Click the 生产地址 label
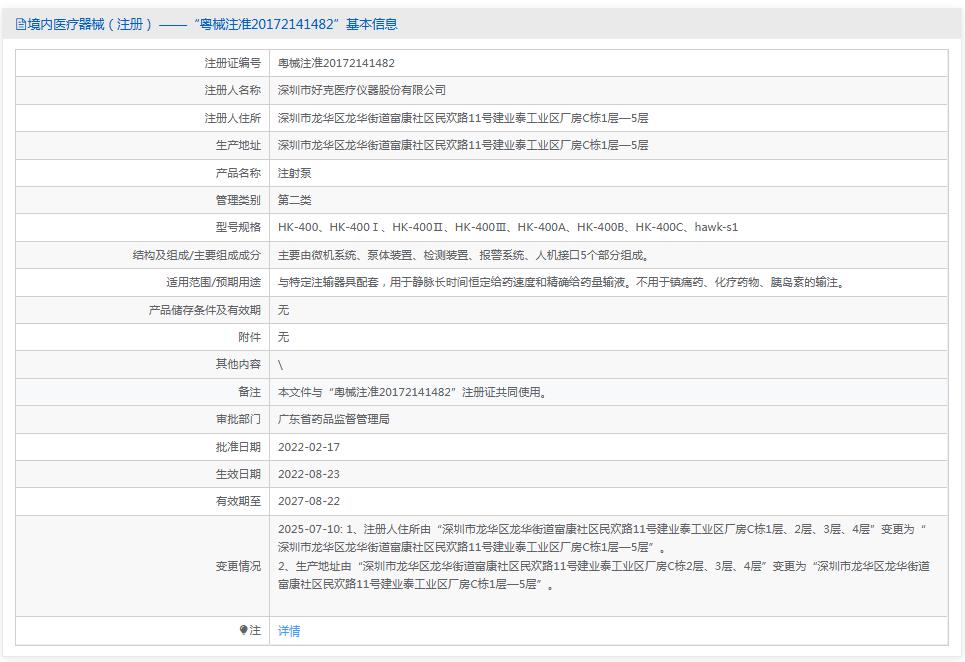The height and width of the screenshot is (662, 965). (x=238, y=145)
